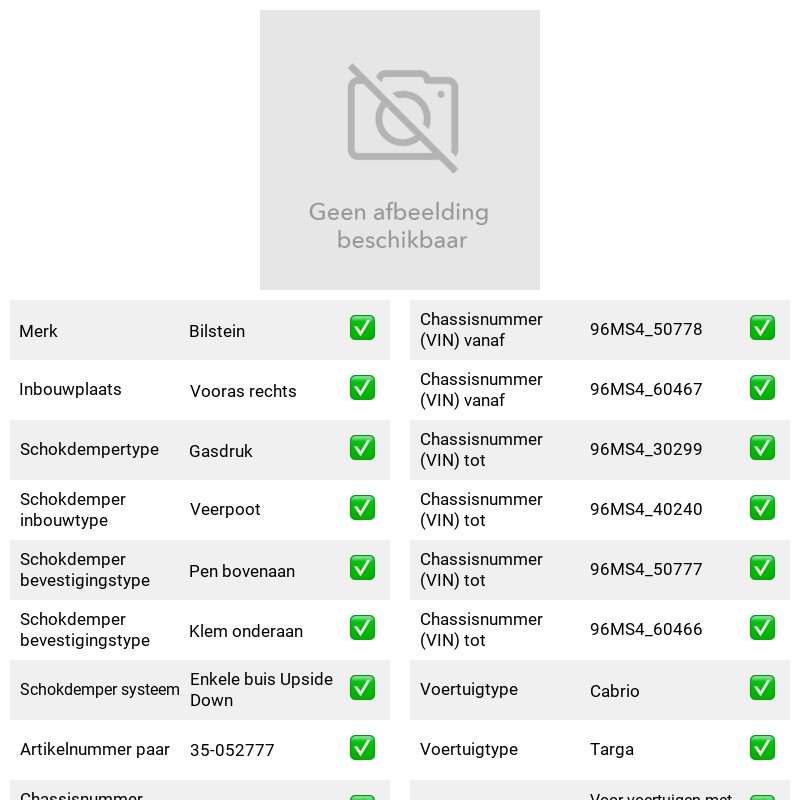This screenshot has height=800, width=800.
Task: Click the green checkmark beside Merk Bilstein
Action: pyautogui.click(x=362, y=328)
